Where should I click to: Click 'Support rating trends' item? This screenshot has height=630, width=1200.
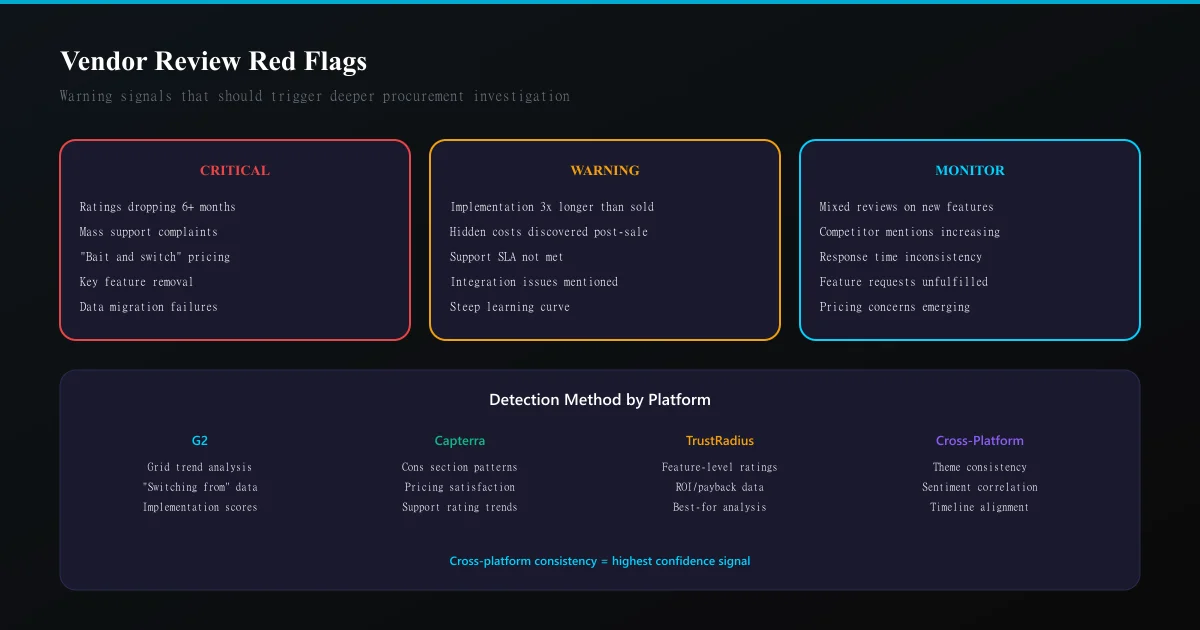[460, 507]
